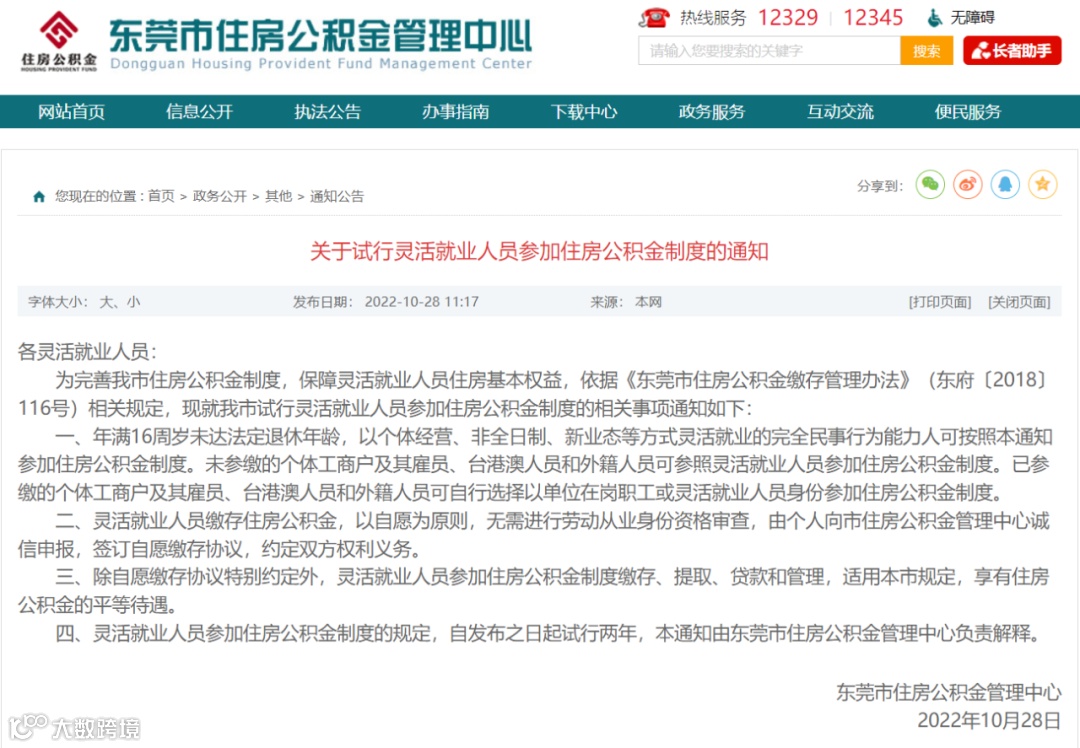Click the orange 搜索 search button
The image size is (1080, 748).
[926, 50]
